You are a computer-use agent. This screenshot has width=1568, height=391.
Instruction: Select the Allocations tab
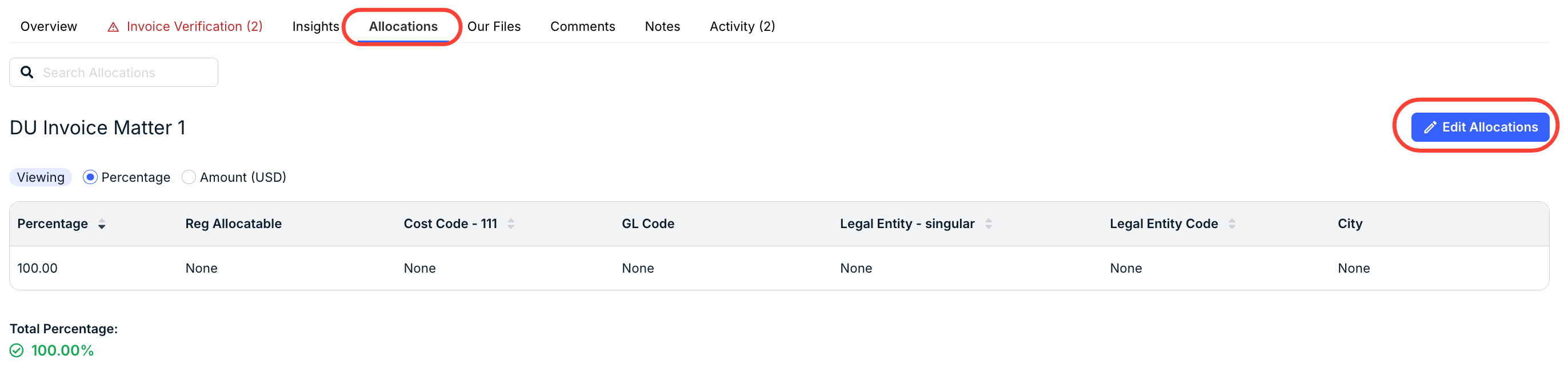coord(403,27)
